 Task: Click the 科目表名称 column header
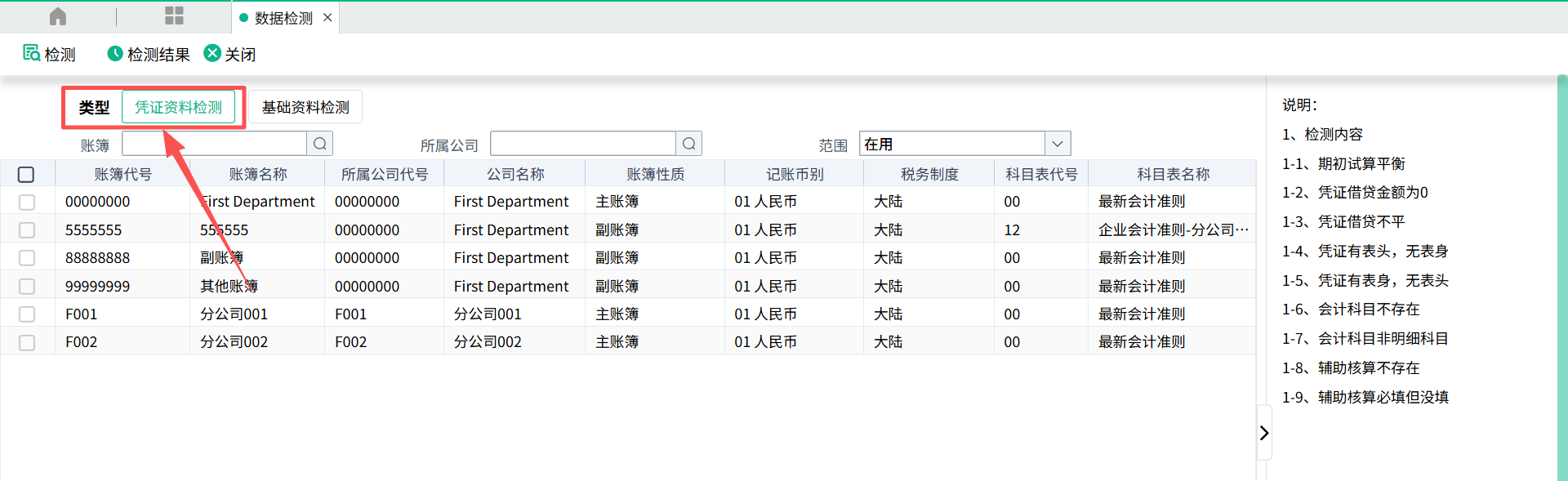[1173, 174]
